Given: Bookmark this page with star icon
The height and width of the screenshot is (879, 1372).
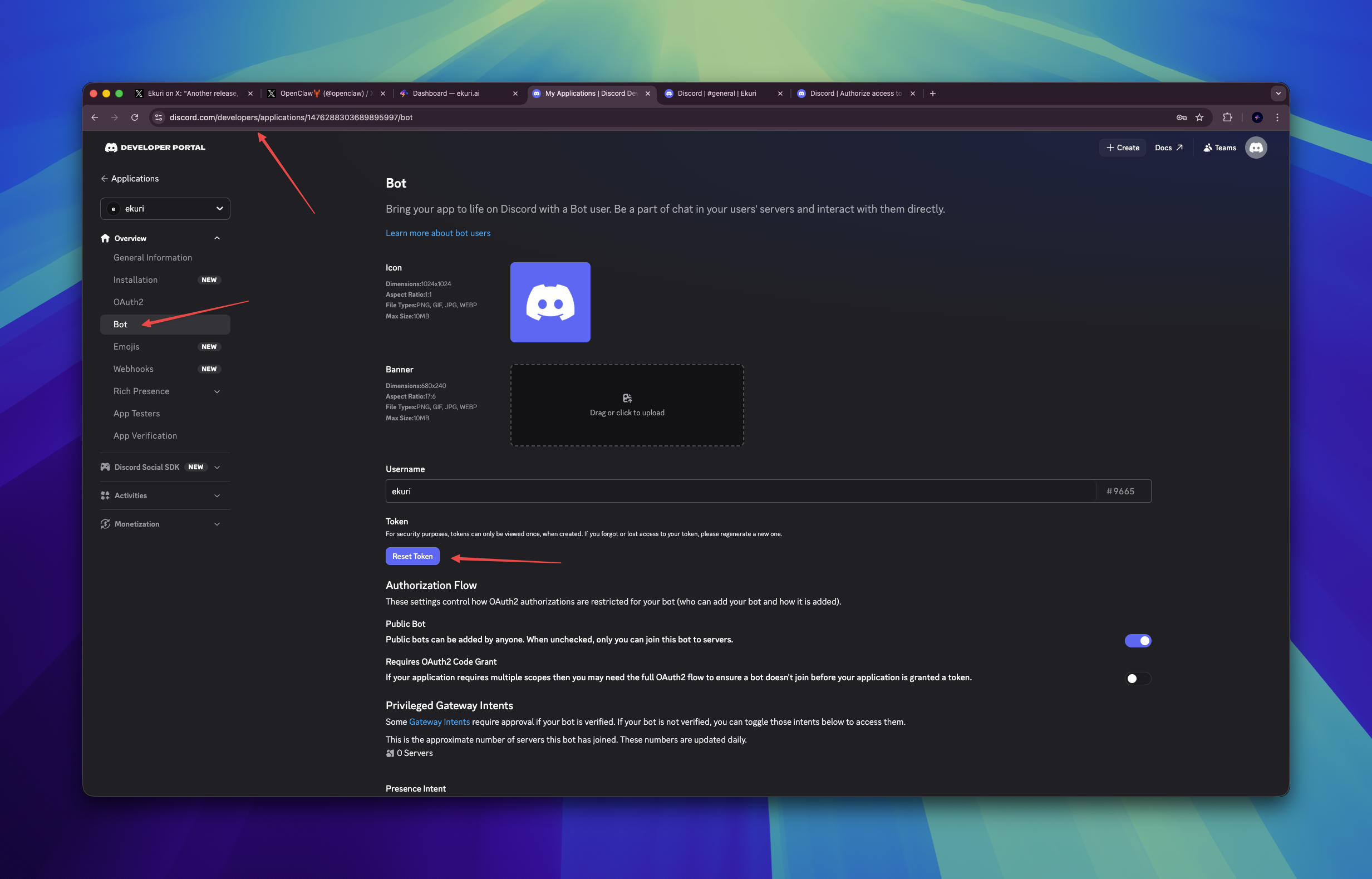Looking at the screenshot, I should click(x=1199, y=117).
